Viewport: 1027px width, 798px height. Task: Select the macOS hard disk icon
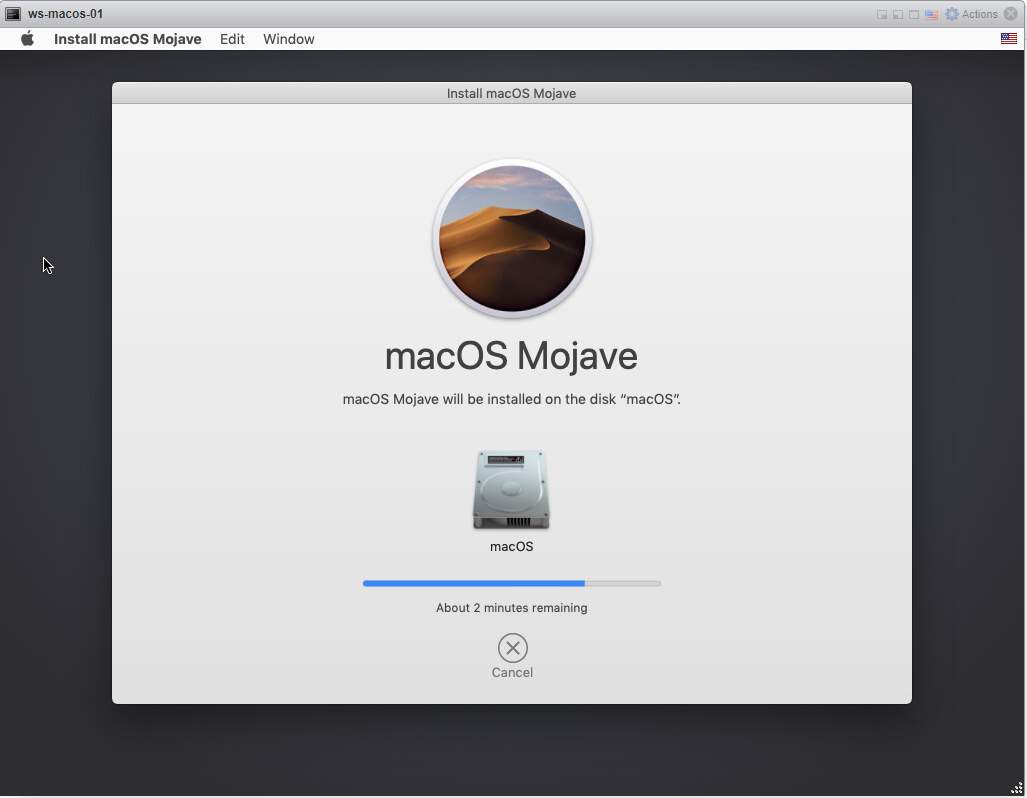(x=511, y=489)
